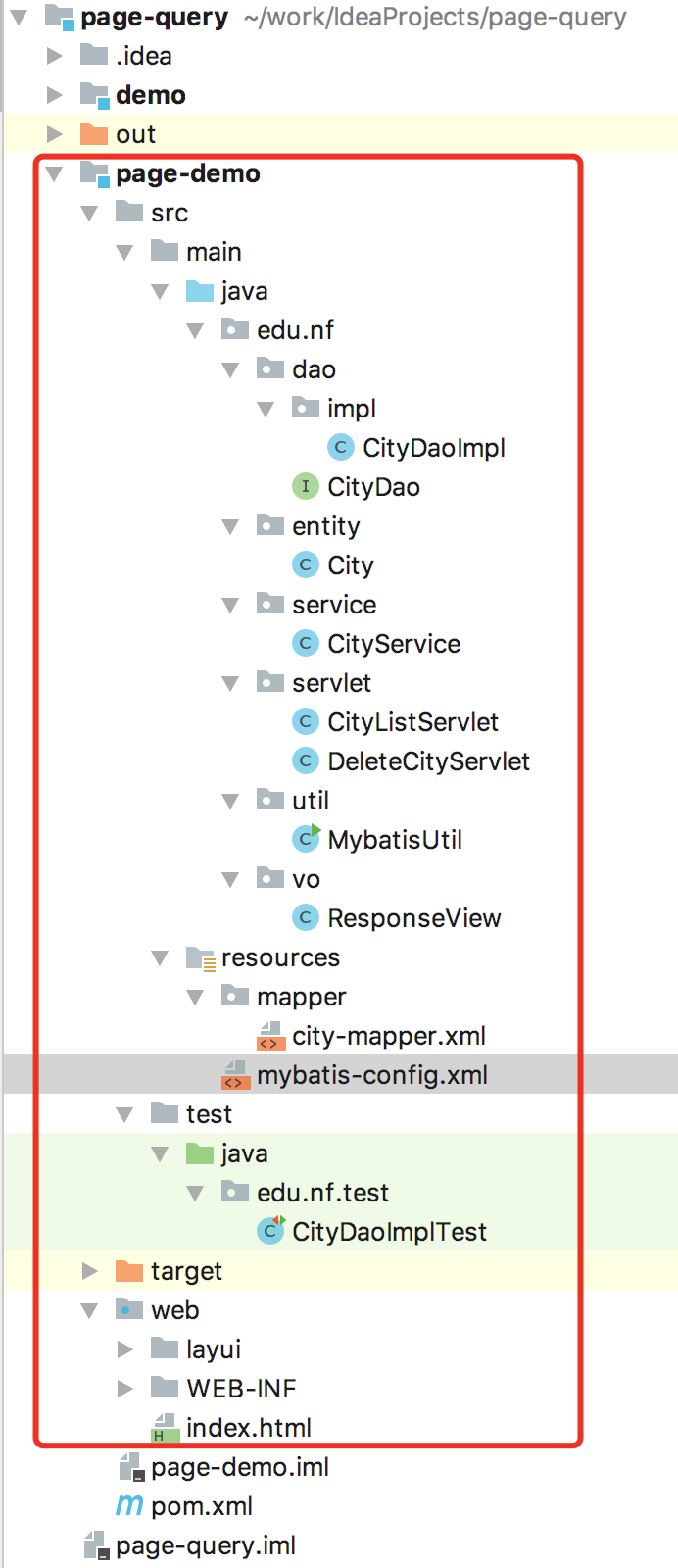
Task: Select the CityDao interface
Action: (373, 487)
